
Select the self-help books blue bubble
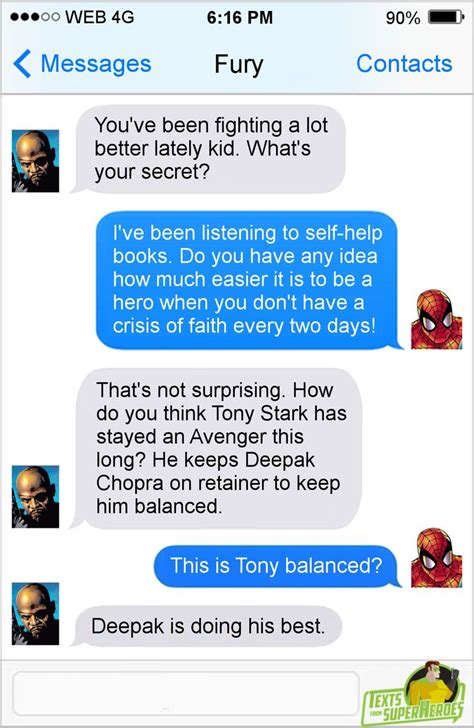click(x=249, y=280)
